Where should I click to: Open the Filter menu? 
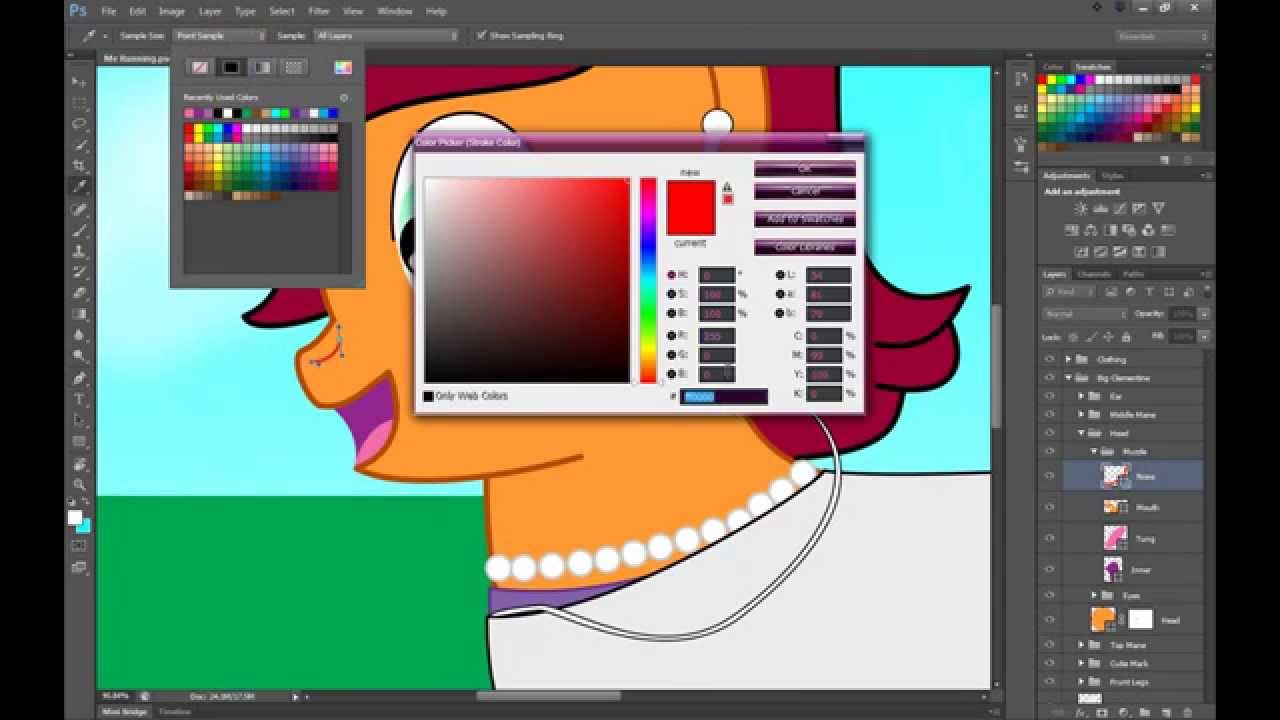click(x=319, y=11)
